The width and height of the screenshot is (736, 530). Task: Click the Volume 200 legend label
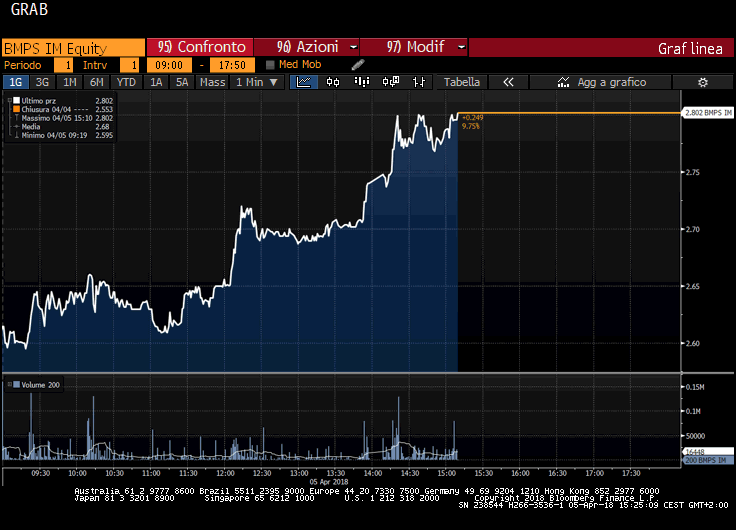40,385
